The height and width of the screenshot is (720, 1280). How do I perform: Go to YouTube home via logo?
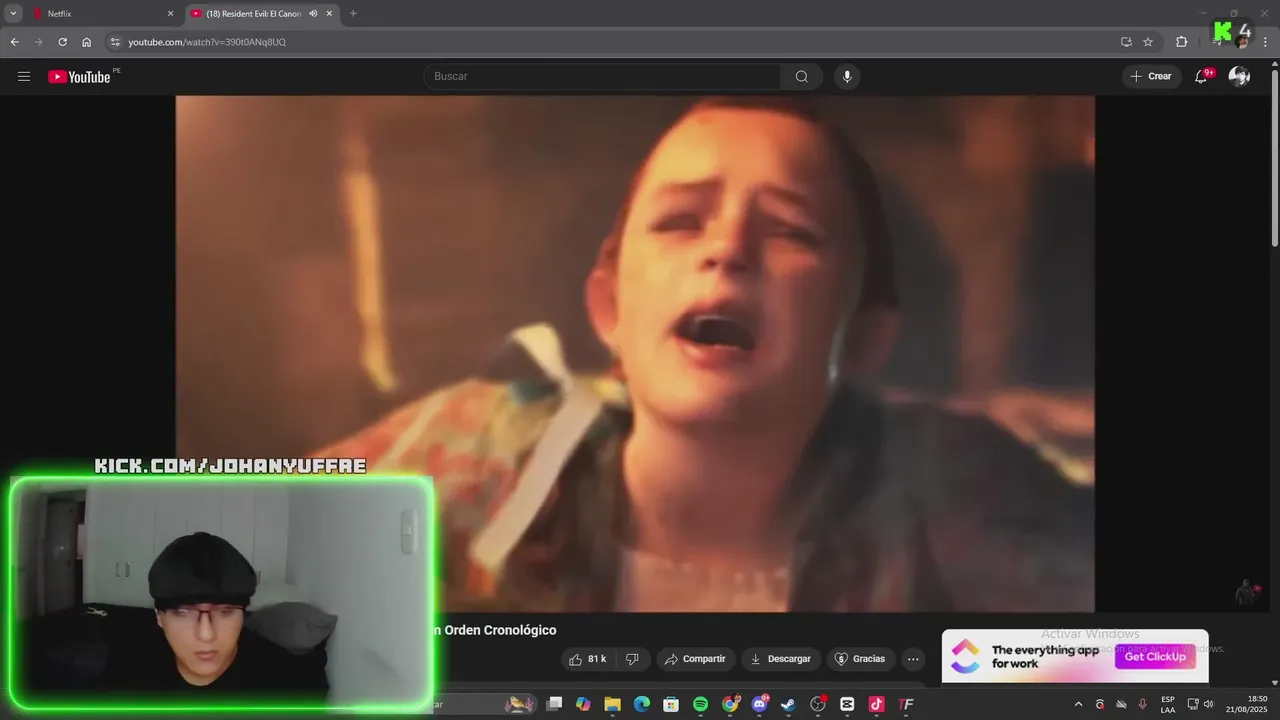[79, 77]
